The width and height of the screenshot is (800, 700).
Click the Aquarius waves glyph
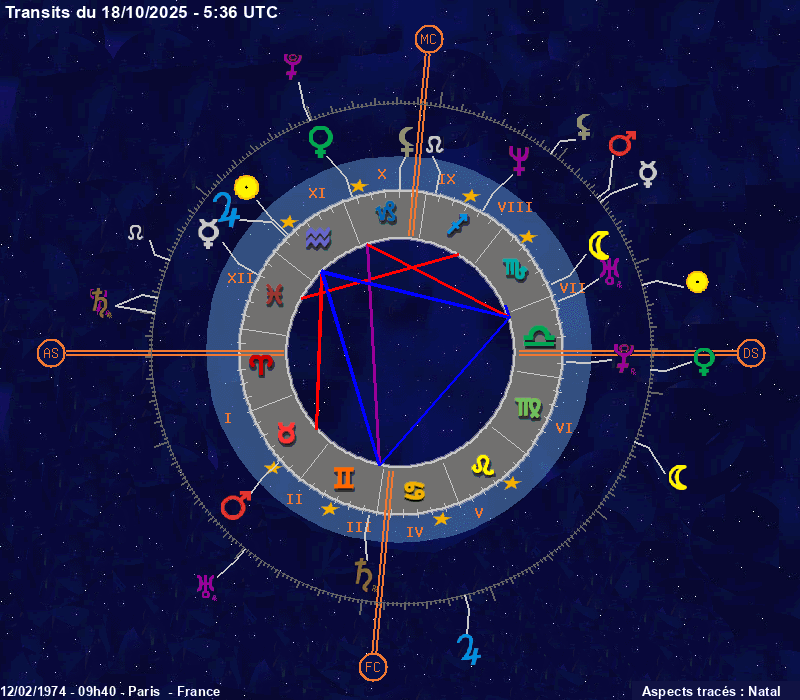point(318,237)
